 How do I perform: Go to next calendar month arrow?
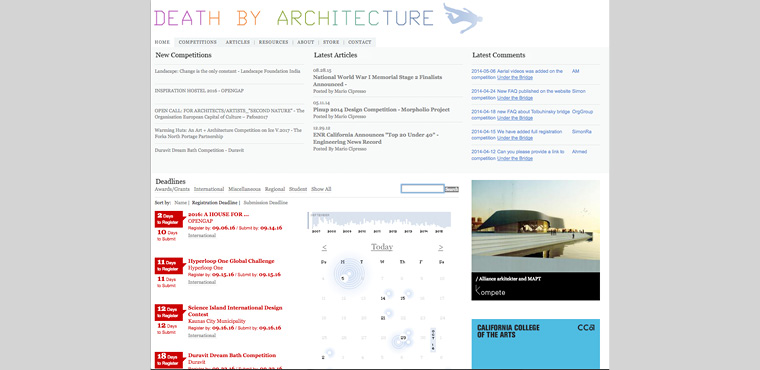[441, 248]
